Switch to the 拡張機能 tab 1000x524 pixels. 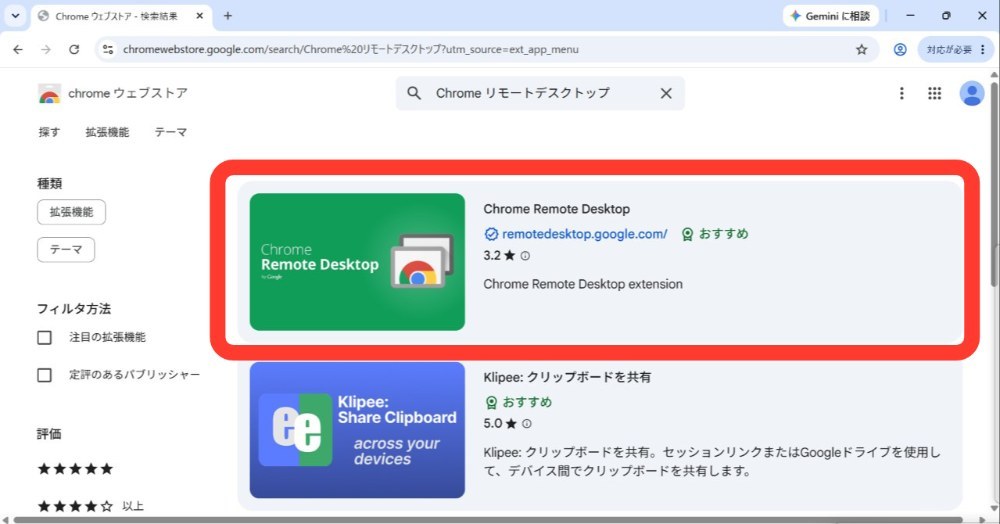point(107,132)
